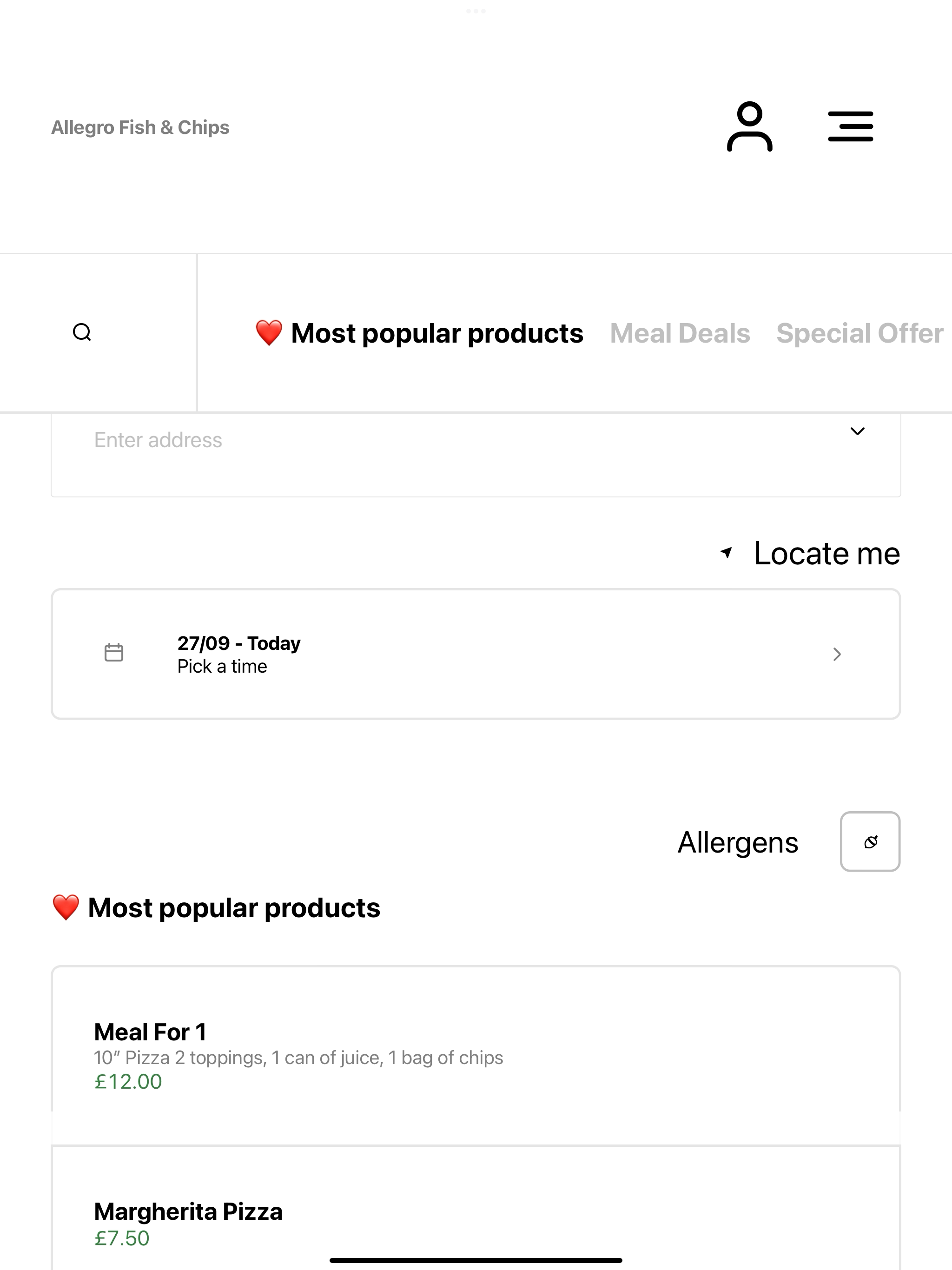Open the hamburger menu icon
The image size is (952, 1270).
850,126
